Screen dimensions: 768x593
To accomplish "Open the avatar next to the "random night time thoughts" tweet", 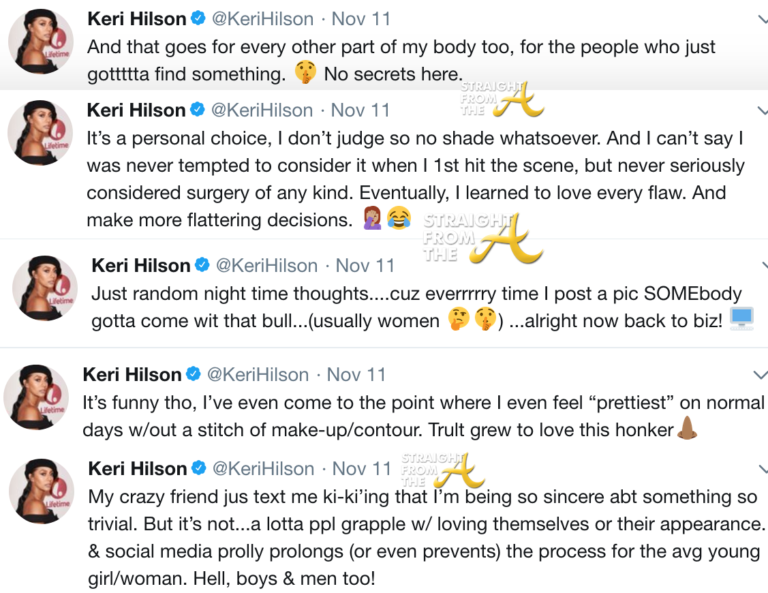I will pos(44,290).
